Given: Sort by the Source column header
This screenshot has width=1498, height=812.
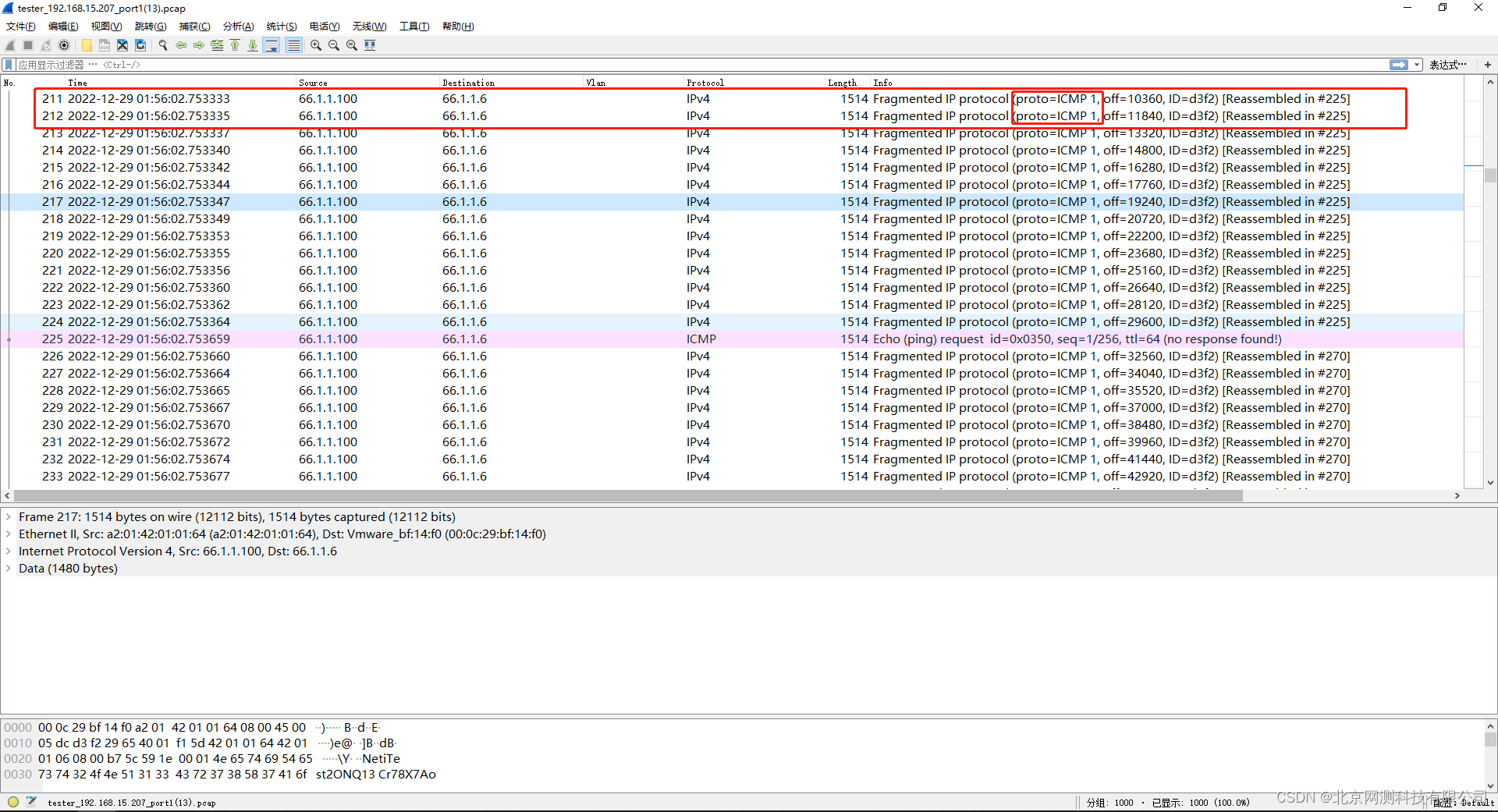Looking at the screenshot, I should 368,83.
